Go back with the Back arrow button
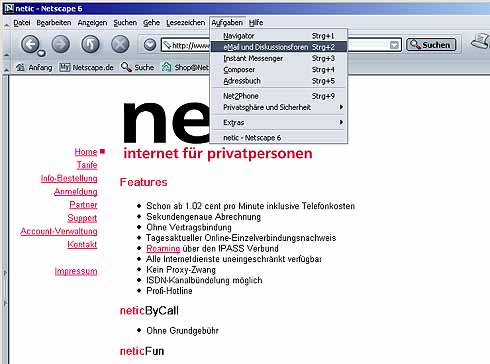The image size is (490, 364). (x=30, y=44)
